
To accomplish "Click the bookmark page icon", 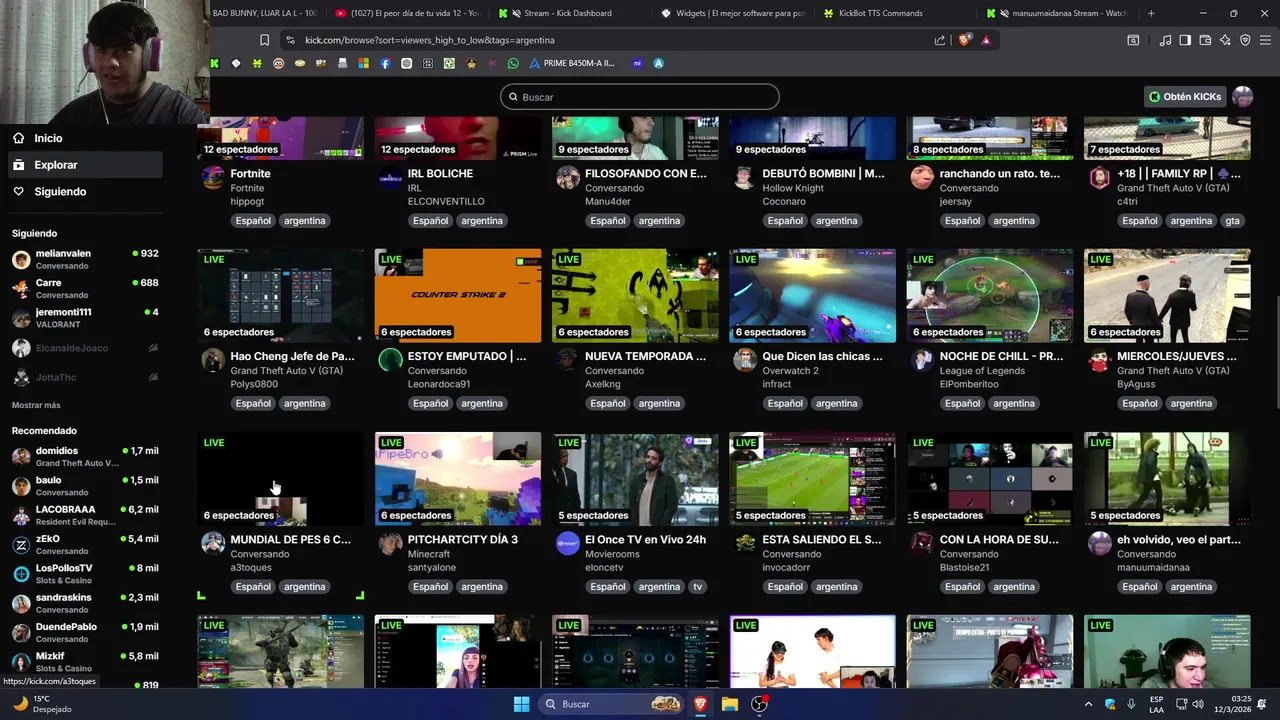I will coord(264,40).
